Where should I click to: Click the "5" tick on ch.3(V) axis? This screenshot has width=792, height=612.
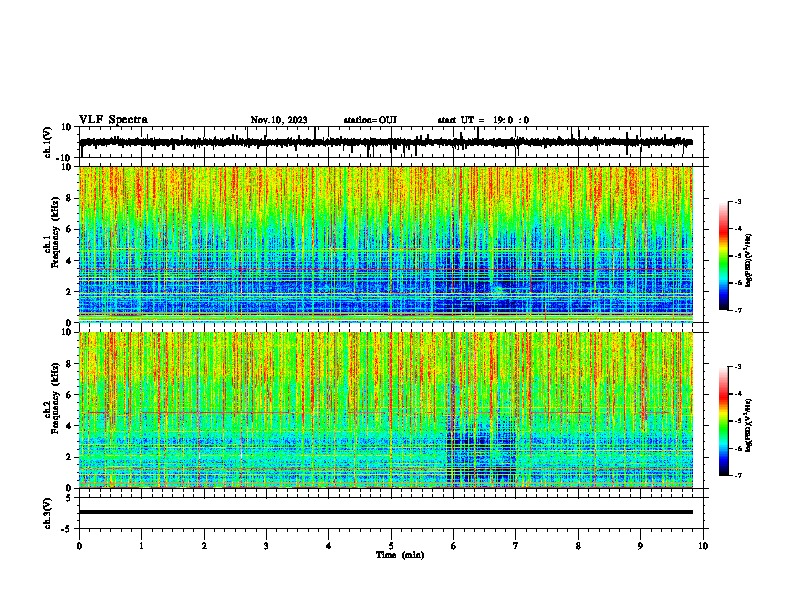[x=70, y=497]
